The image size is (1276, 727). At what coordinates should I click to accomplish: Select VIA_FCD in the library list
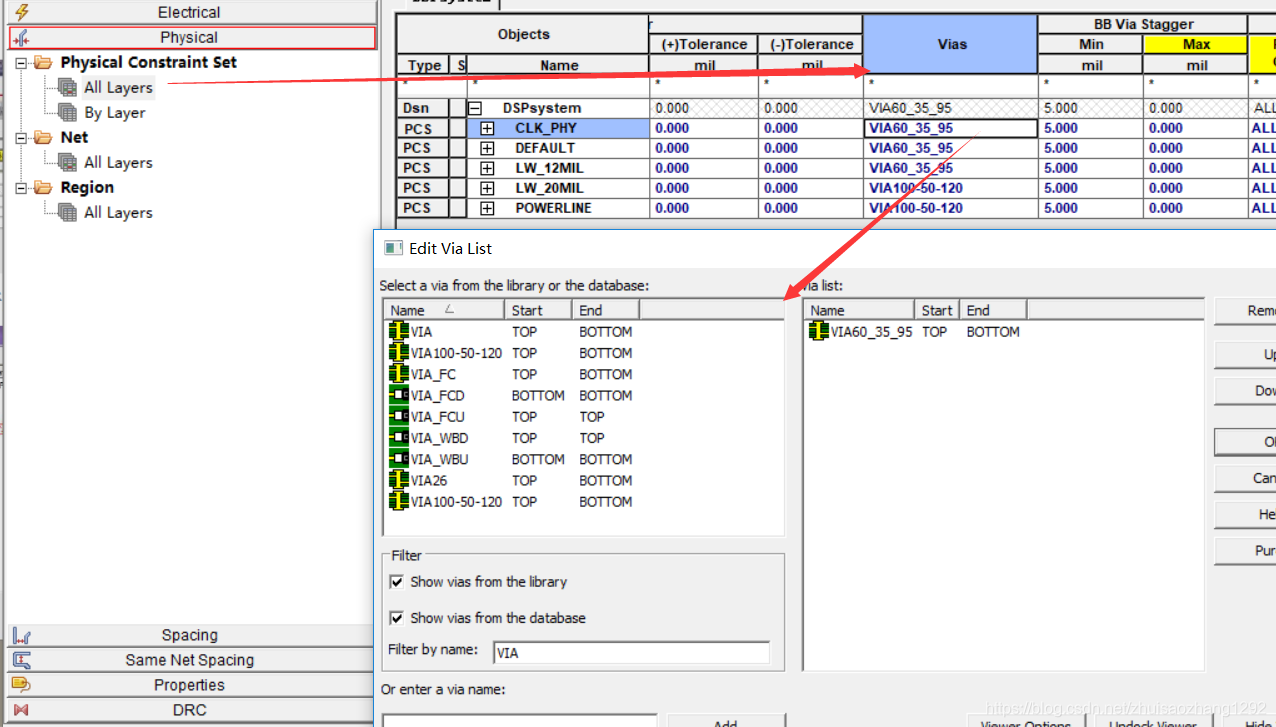[438, 395]
